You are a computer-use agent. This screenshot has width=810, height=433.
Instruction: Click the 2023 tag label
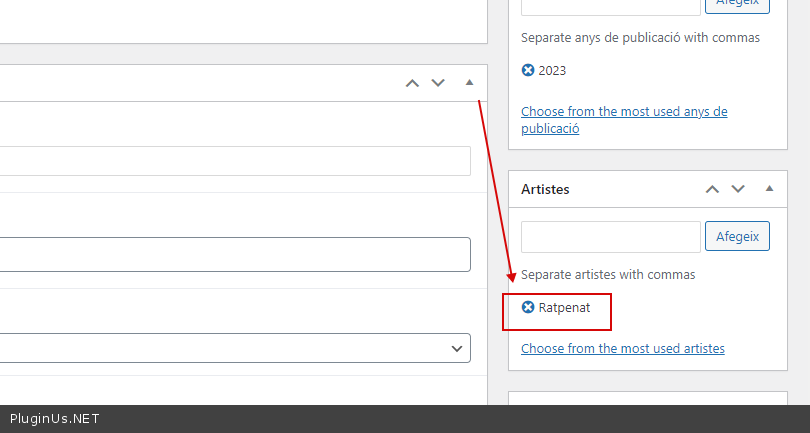pyautogui.click(x=552, y=70)
